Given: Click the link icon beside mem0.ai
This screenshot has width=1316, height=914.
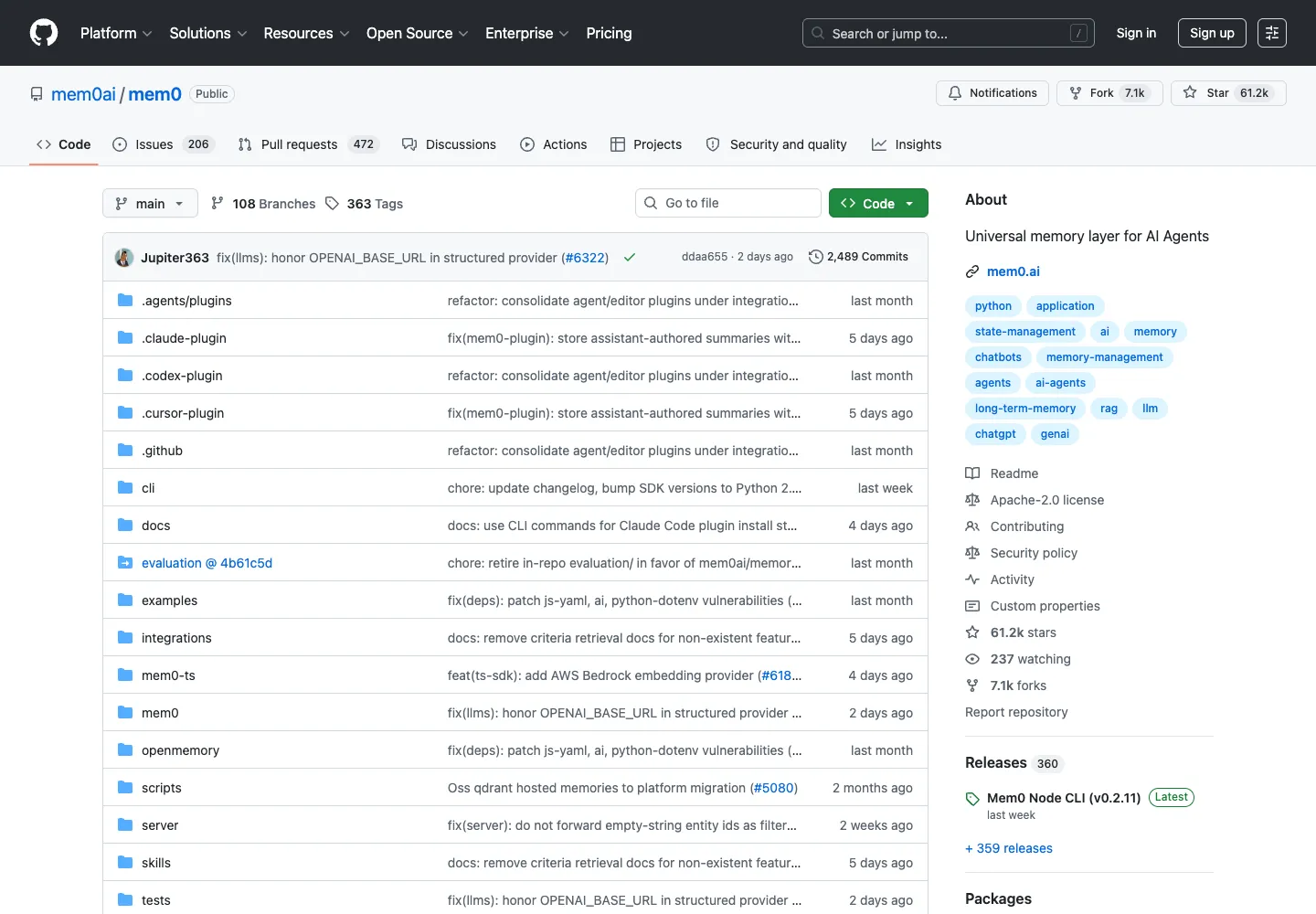Looking at the screenshot, I should point(972,271).
